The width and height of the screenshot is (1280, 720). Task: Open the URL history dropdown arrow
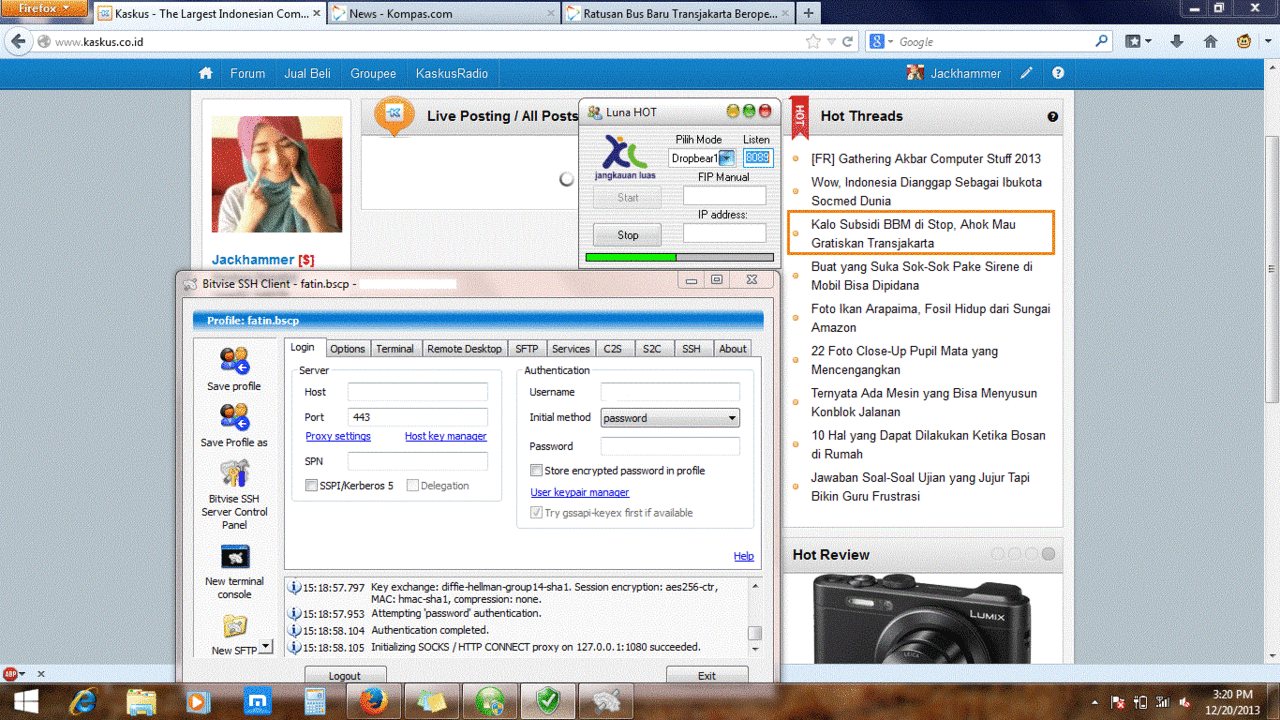click(x=832, y=42)
